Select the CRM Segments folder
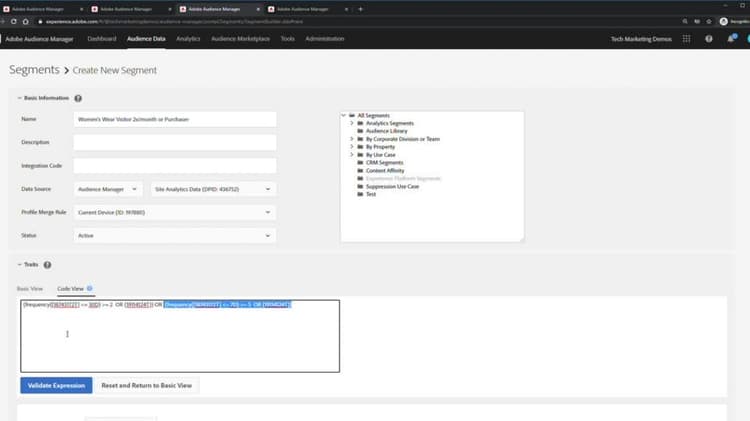This screenshot has height=421, width=750. pos(384,163)
